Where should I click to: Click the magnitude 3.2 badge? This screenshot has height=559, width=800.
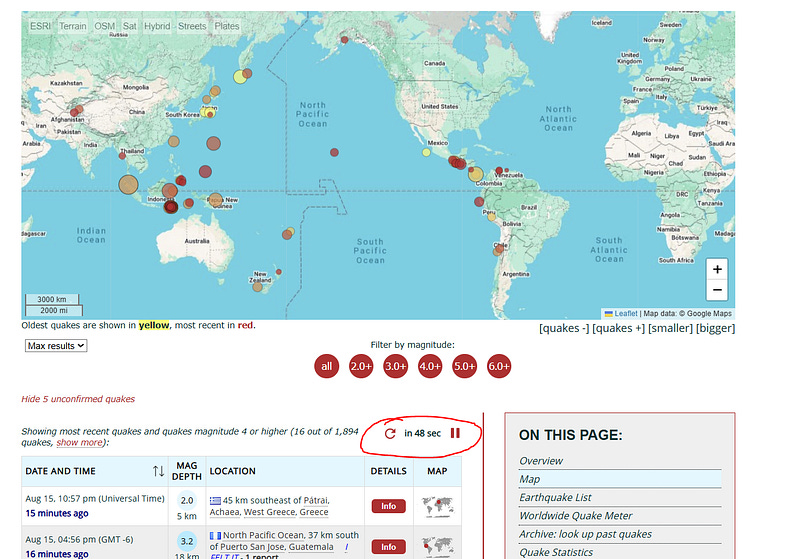pyautogui.click(x=187, y=541)
